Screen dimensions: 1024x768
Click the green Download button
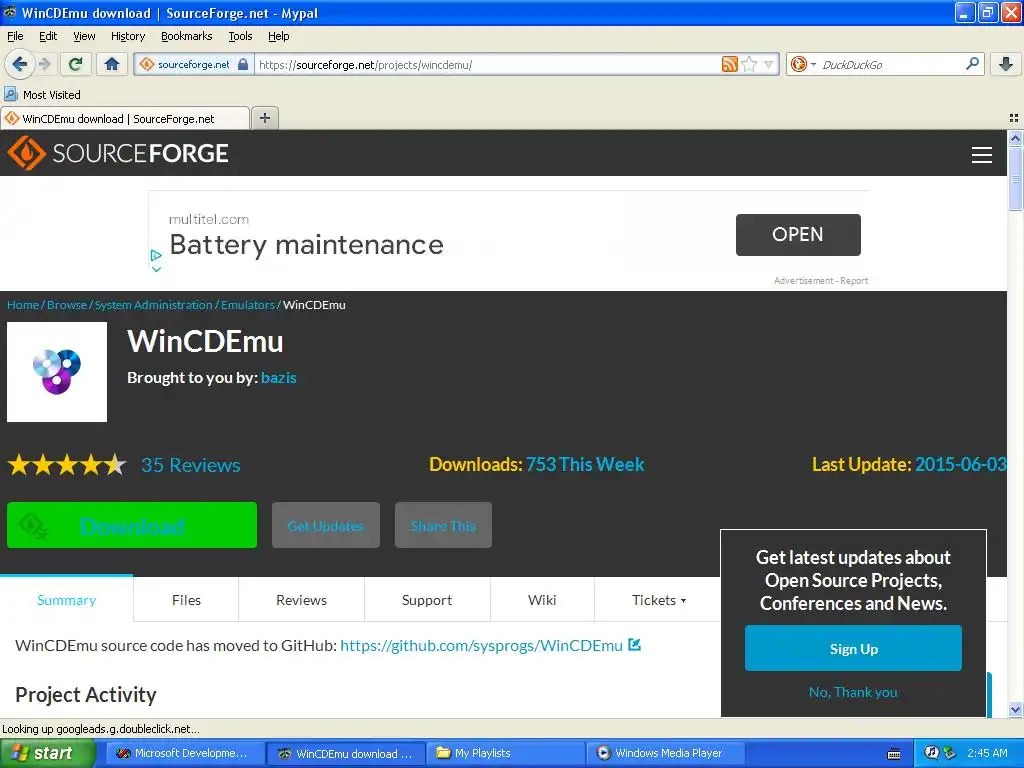pyautogui.click(x=132, y=525)
